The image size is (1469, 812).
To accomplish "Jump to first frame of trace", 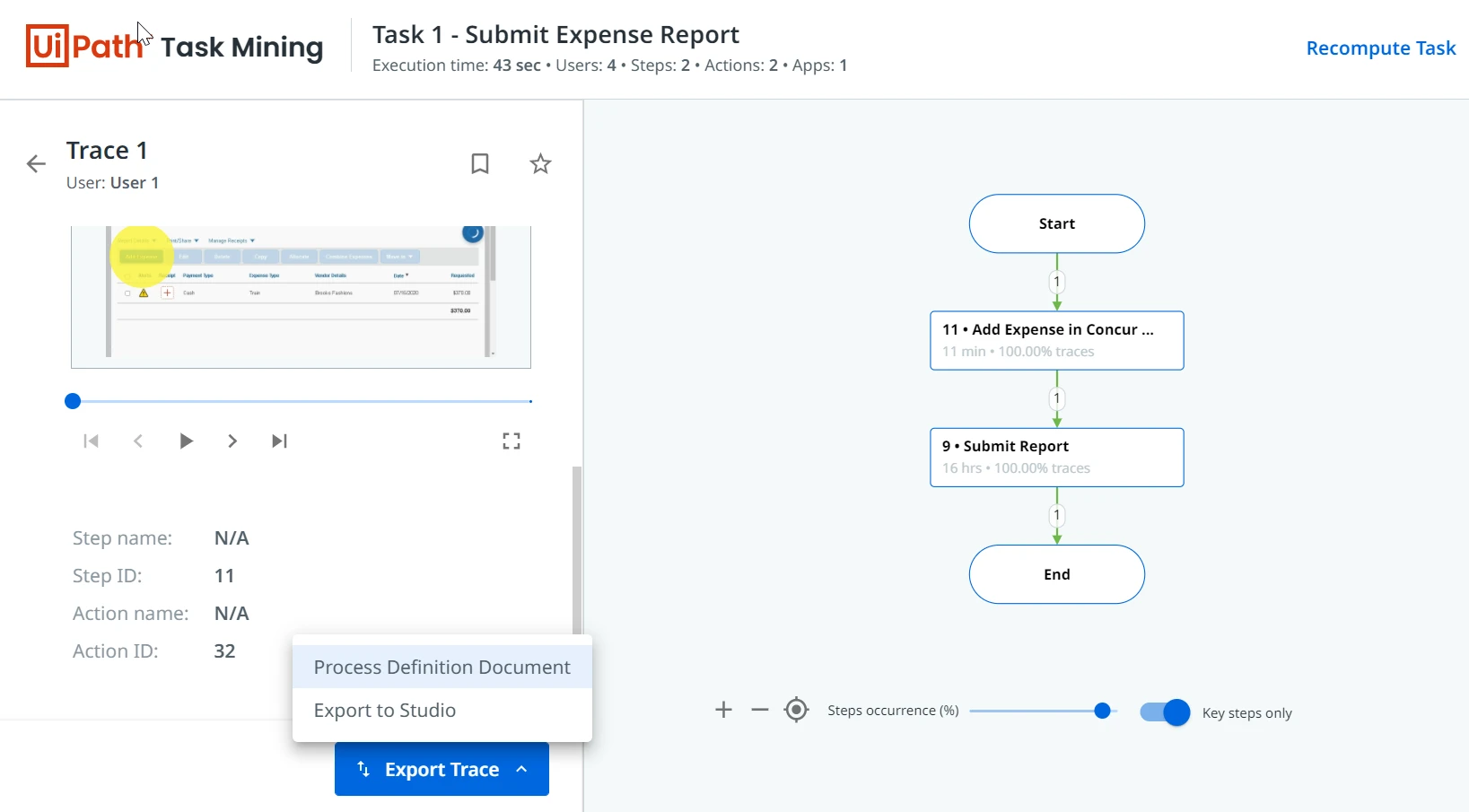I will pyautogui.click(x=91, y=441).
